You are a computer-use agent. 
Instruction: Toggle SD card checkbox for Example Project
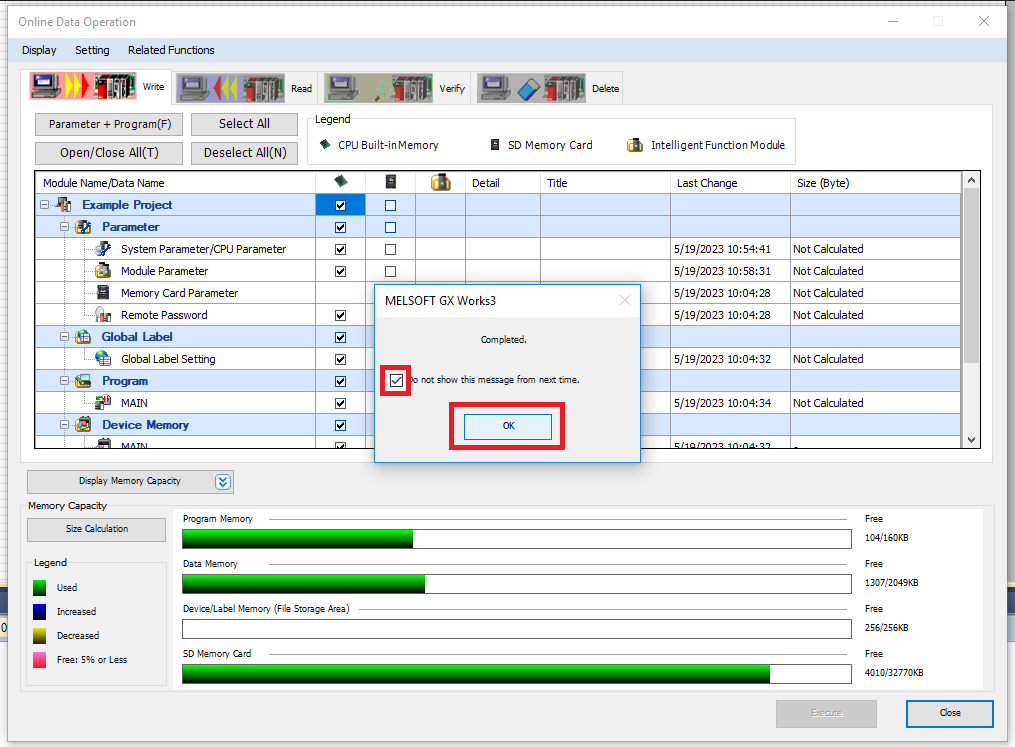coord(390,205)
